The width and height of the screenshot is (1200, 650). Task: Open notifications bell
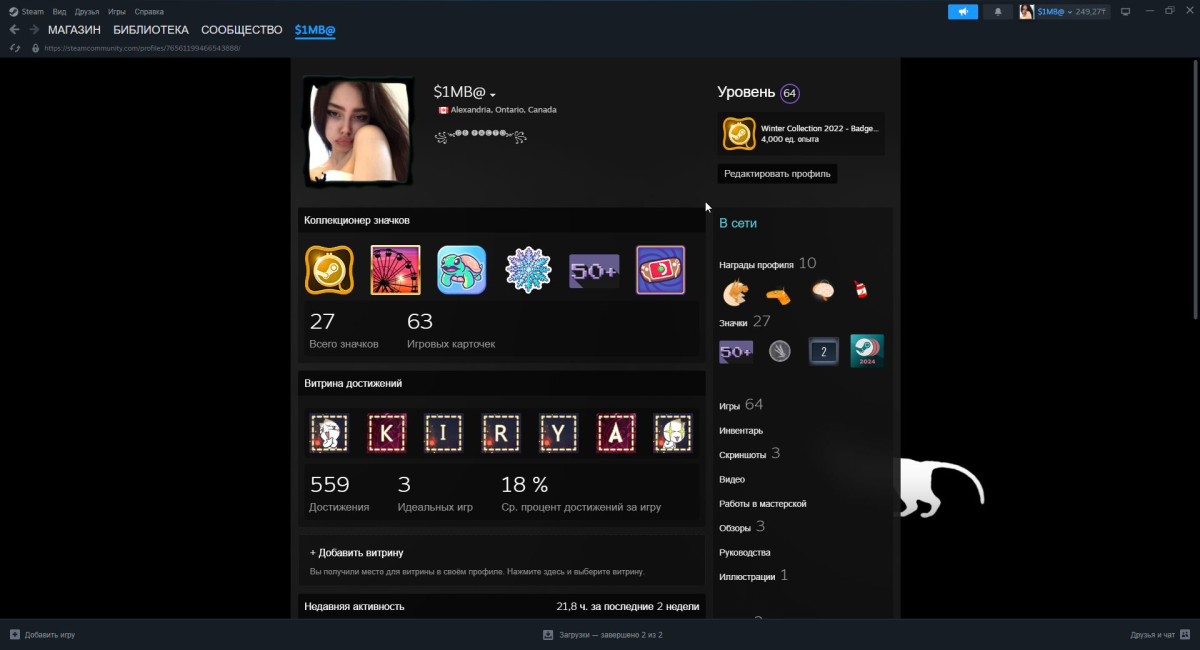click(997, 12)
